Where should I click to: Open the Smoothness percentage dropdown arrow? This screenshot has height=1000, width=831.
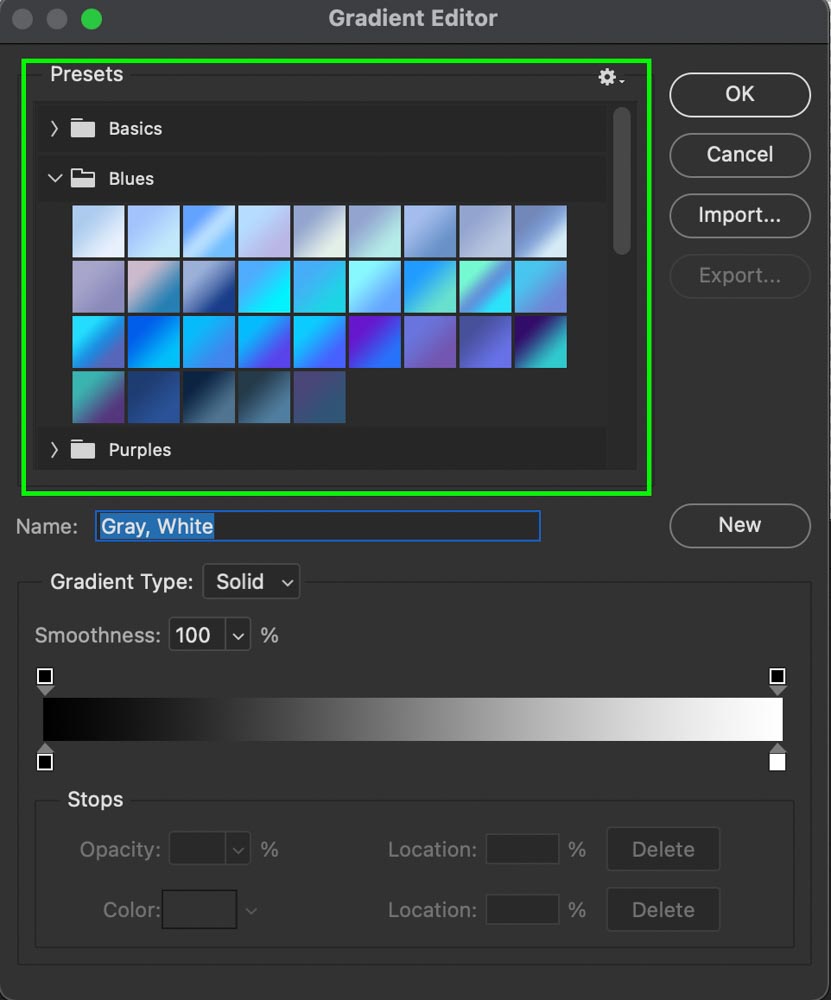tap(238, 636)
